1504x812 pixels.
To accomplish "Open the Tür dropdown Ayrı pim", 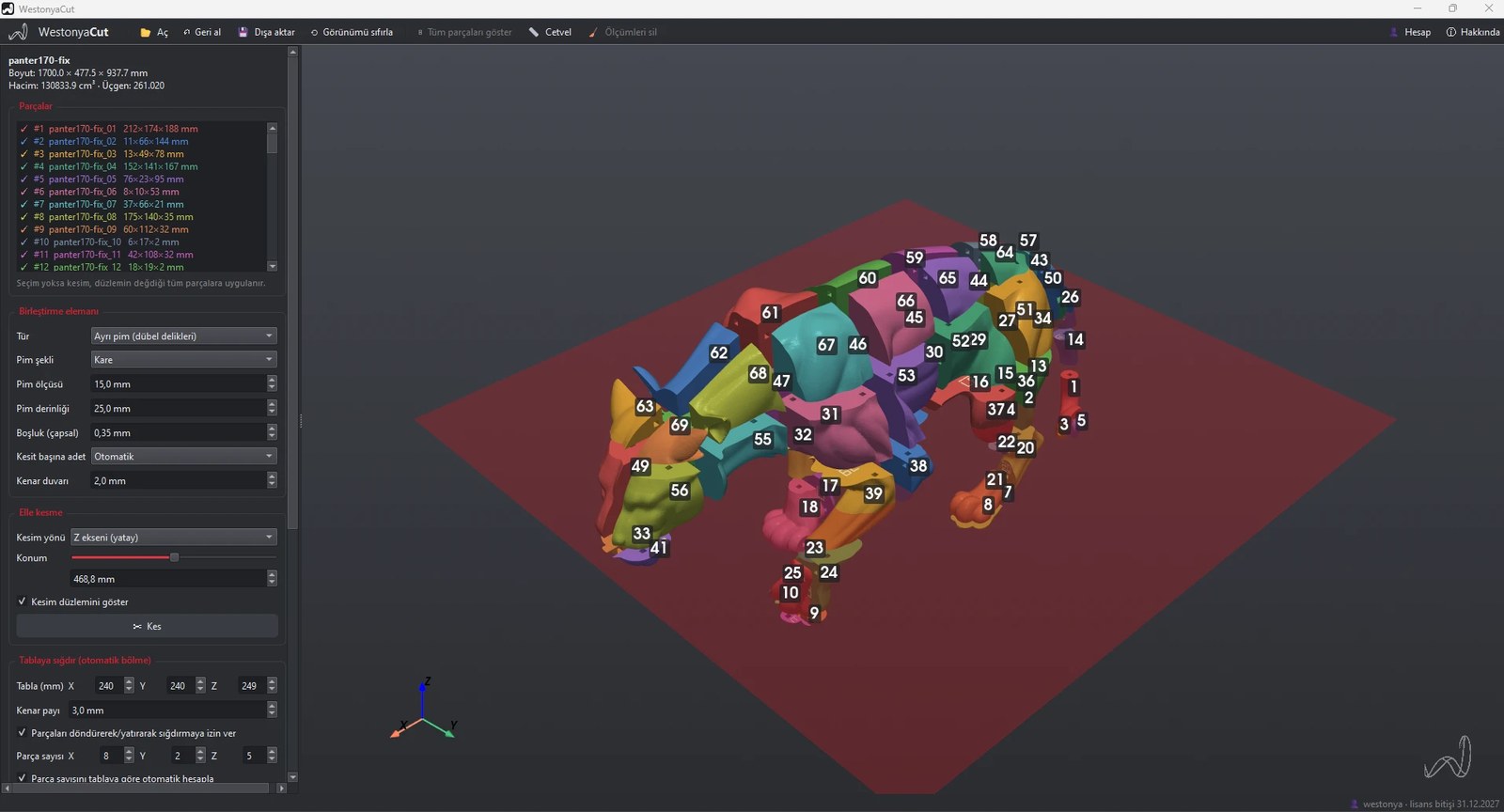I will point(183,336).
